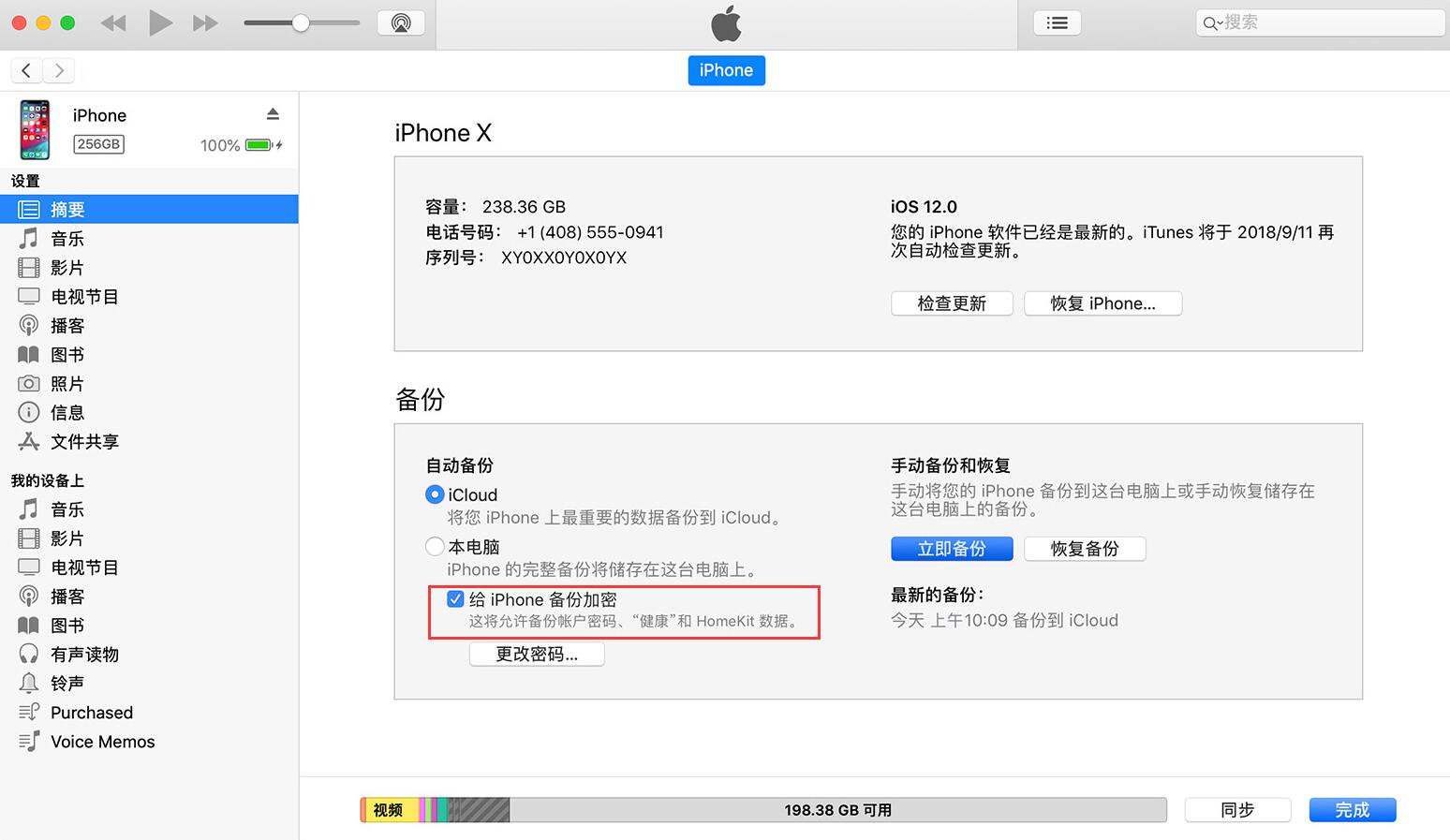Click the back navigation chevron

(26, 69)
